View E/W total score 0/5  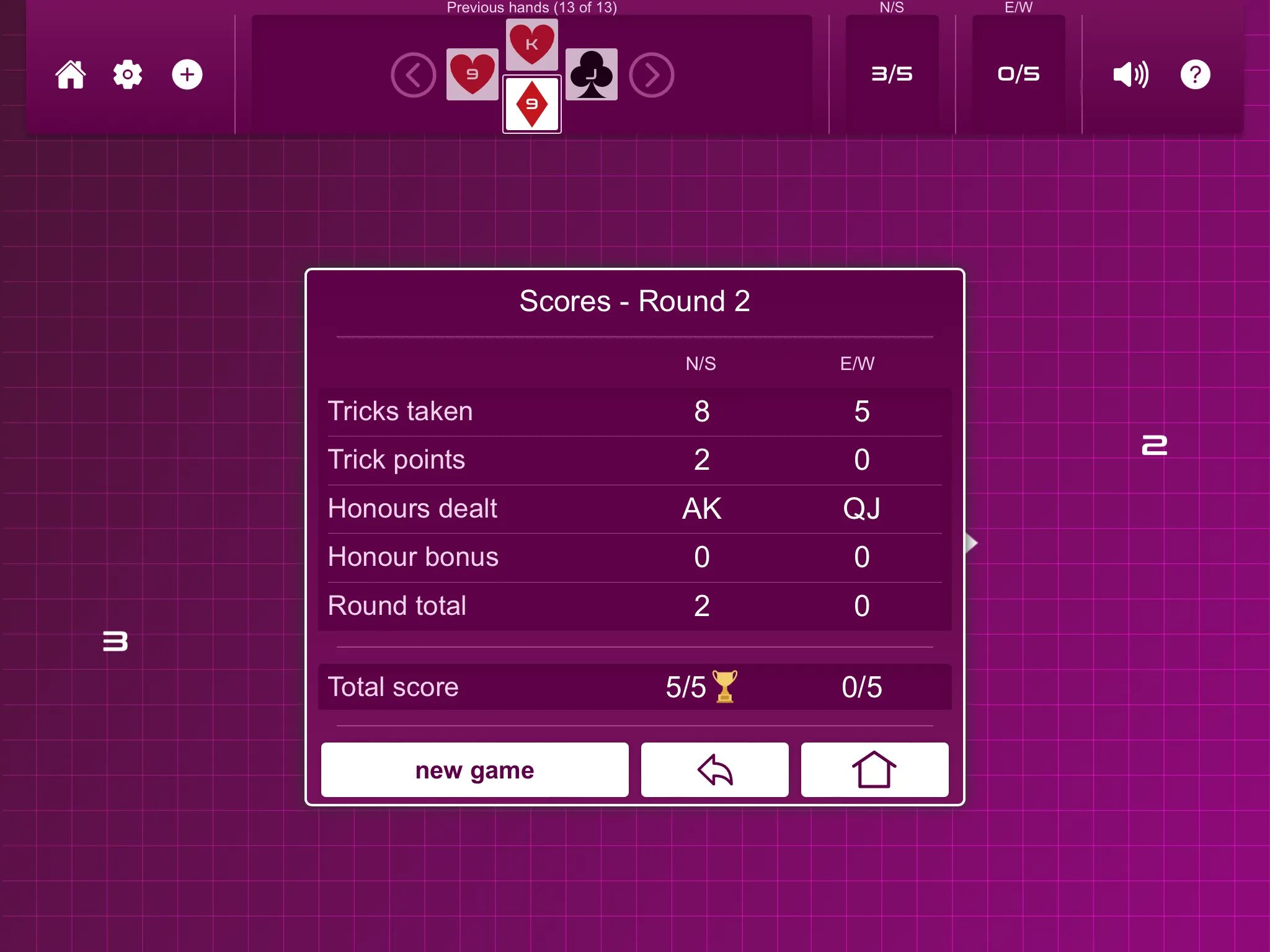(x=859, y=687)
